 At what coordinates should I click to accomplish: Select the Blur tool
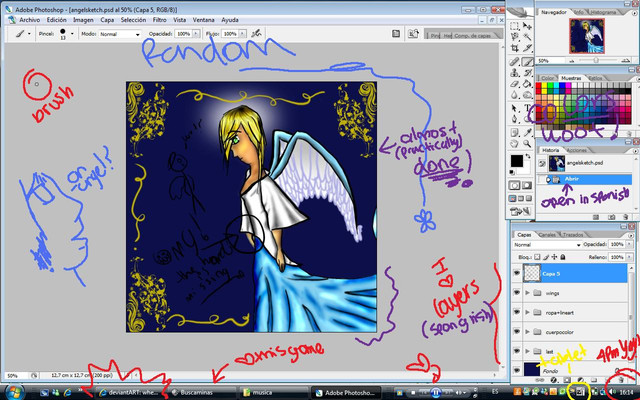pos(514,95)
